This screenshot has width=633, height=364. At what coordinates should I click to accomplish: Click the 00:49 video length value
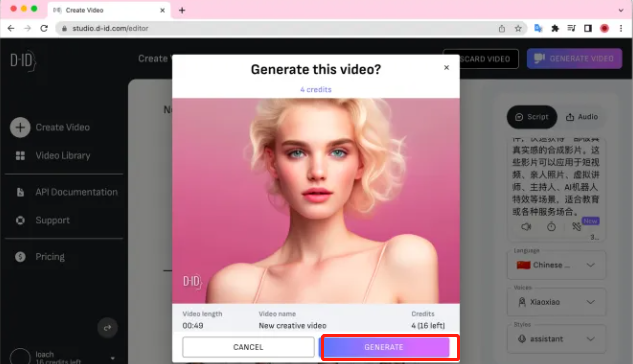coord(193,326)
